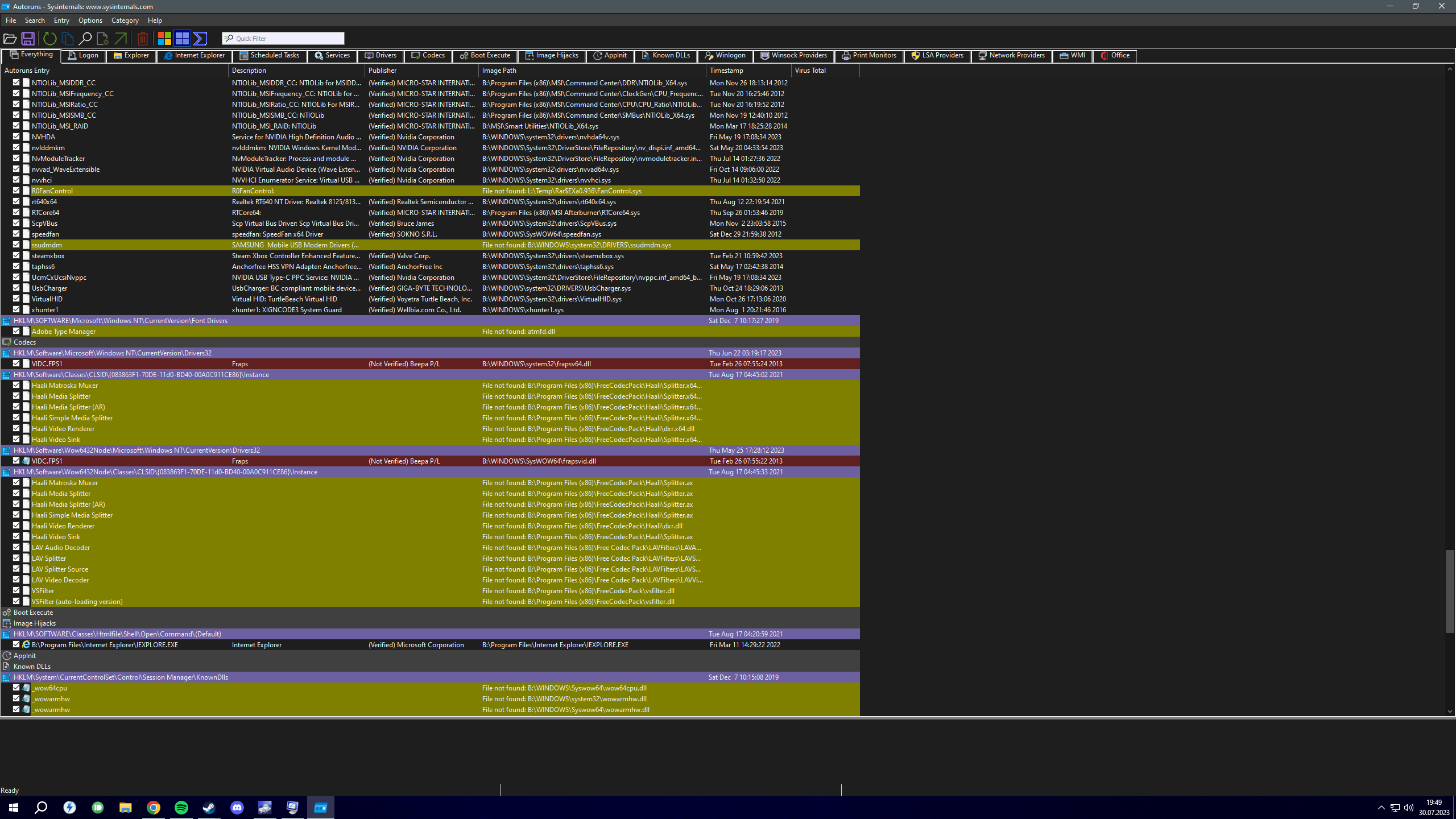Switch to the Scheduled Tasks tab
1456x819 pixels.
[270, 56]
